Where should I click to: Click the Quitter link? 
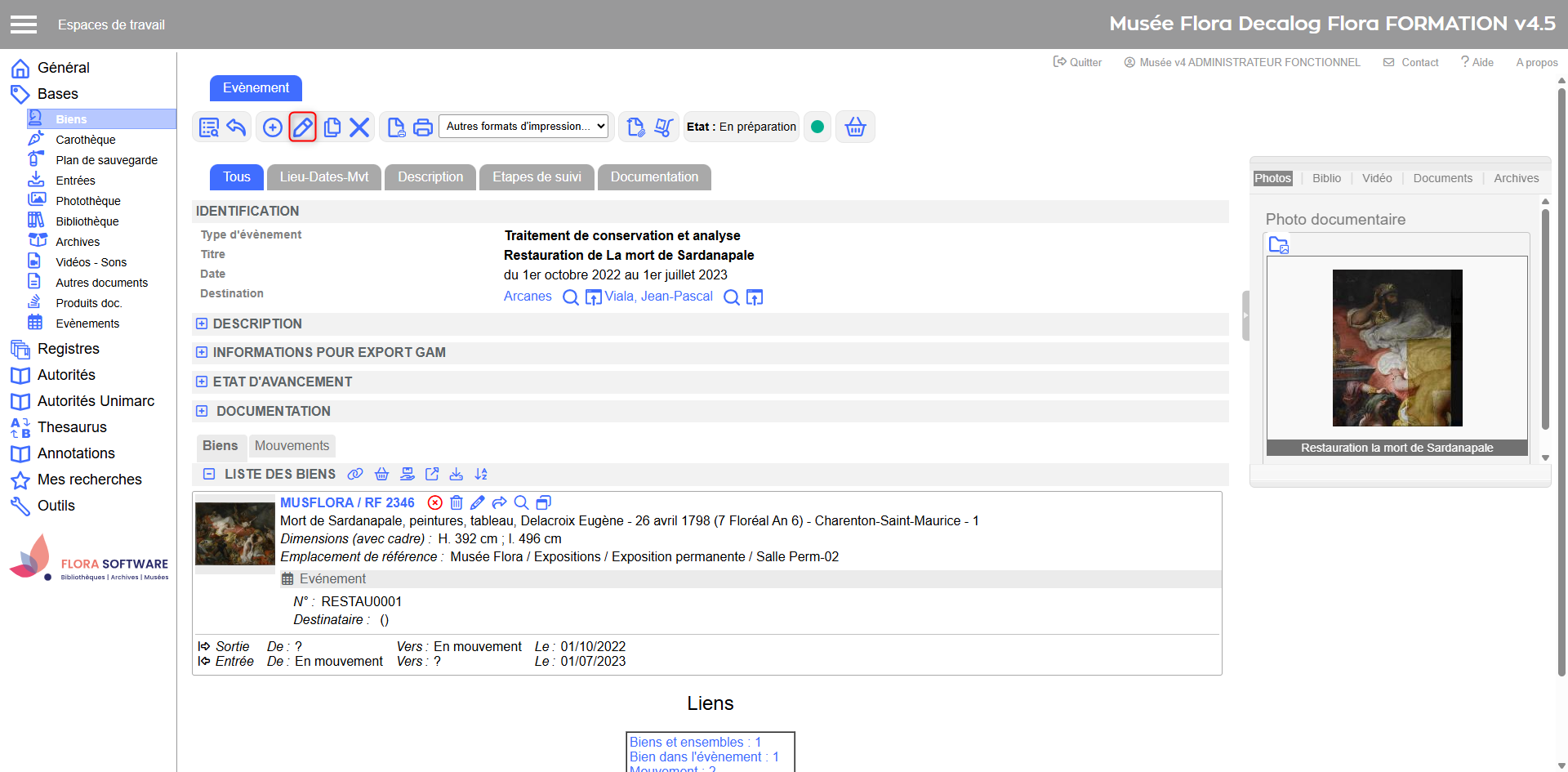[1077, 63]
